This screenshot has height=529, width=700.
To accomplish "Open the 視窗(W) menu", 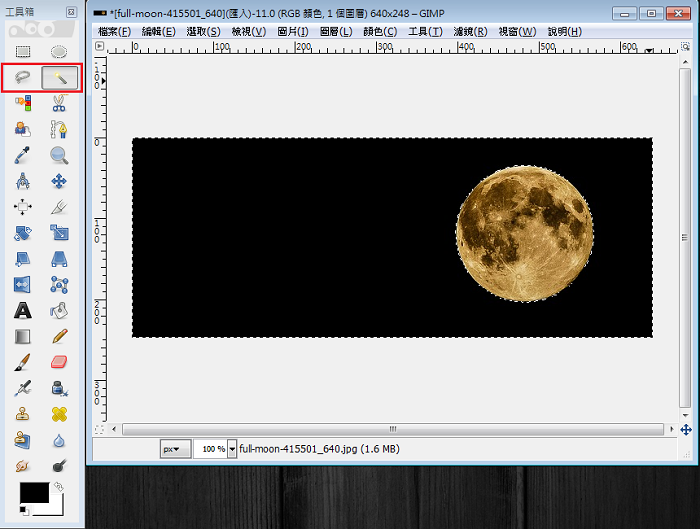I will pos(517,32).
